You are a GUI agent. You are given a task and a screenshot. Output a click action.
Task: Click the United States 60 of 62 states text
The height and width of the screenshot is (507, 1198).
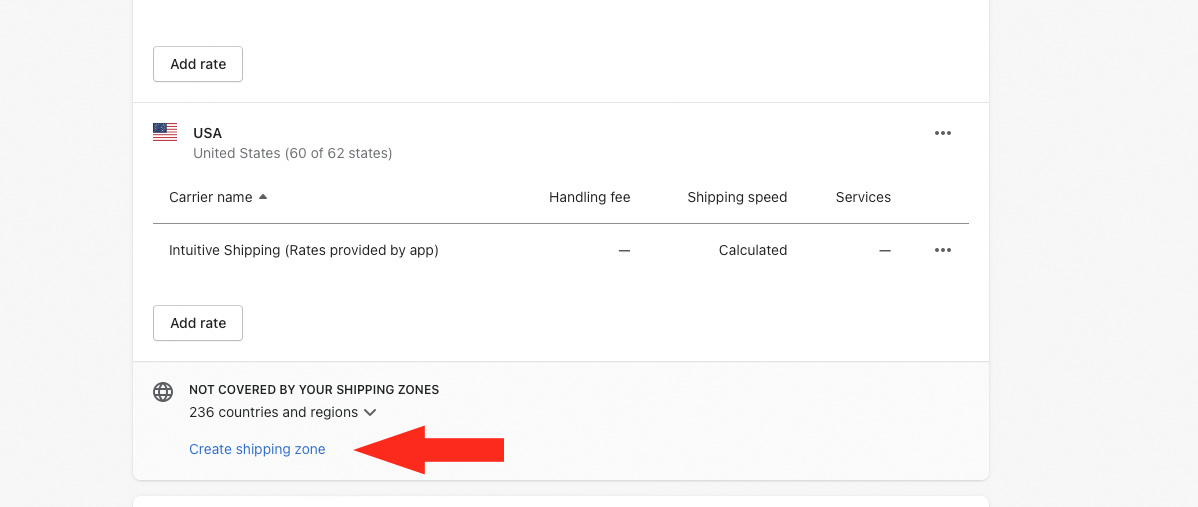(x=292, y=153)
